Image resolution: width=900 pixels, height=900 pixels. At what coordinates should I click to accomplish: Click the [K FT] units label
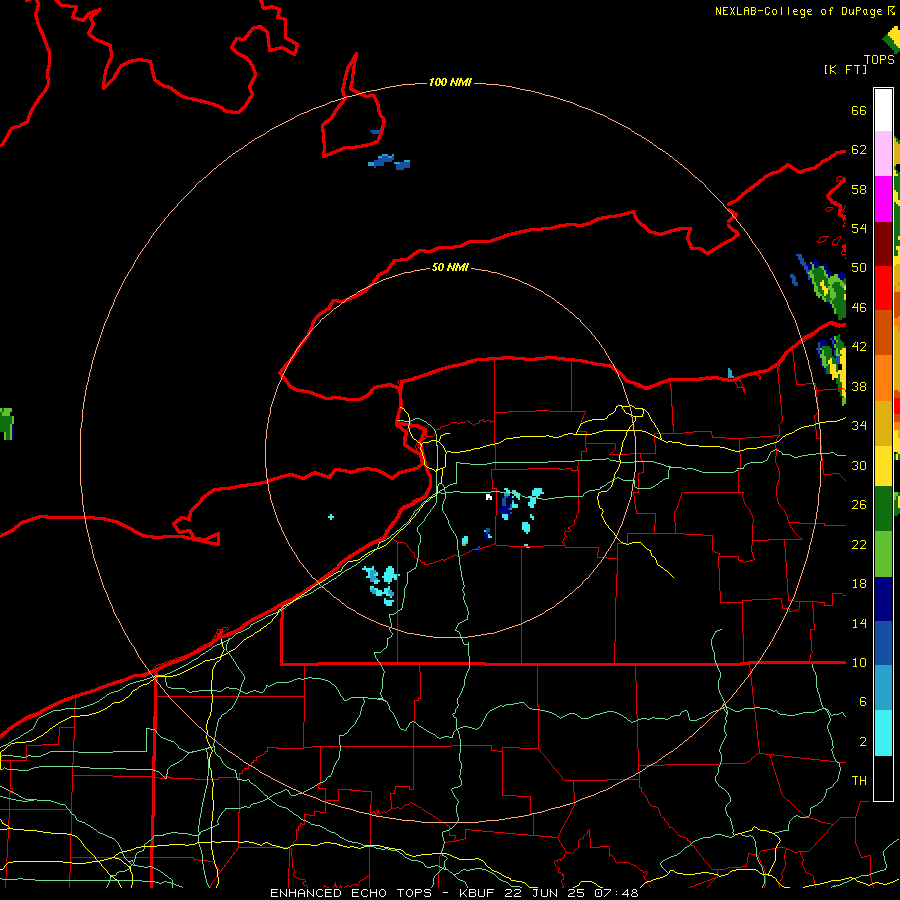point(845,69)
